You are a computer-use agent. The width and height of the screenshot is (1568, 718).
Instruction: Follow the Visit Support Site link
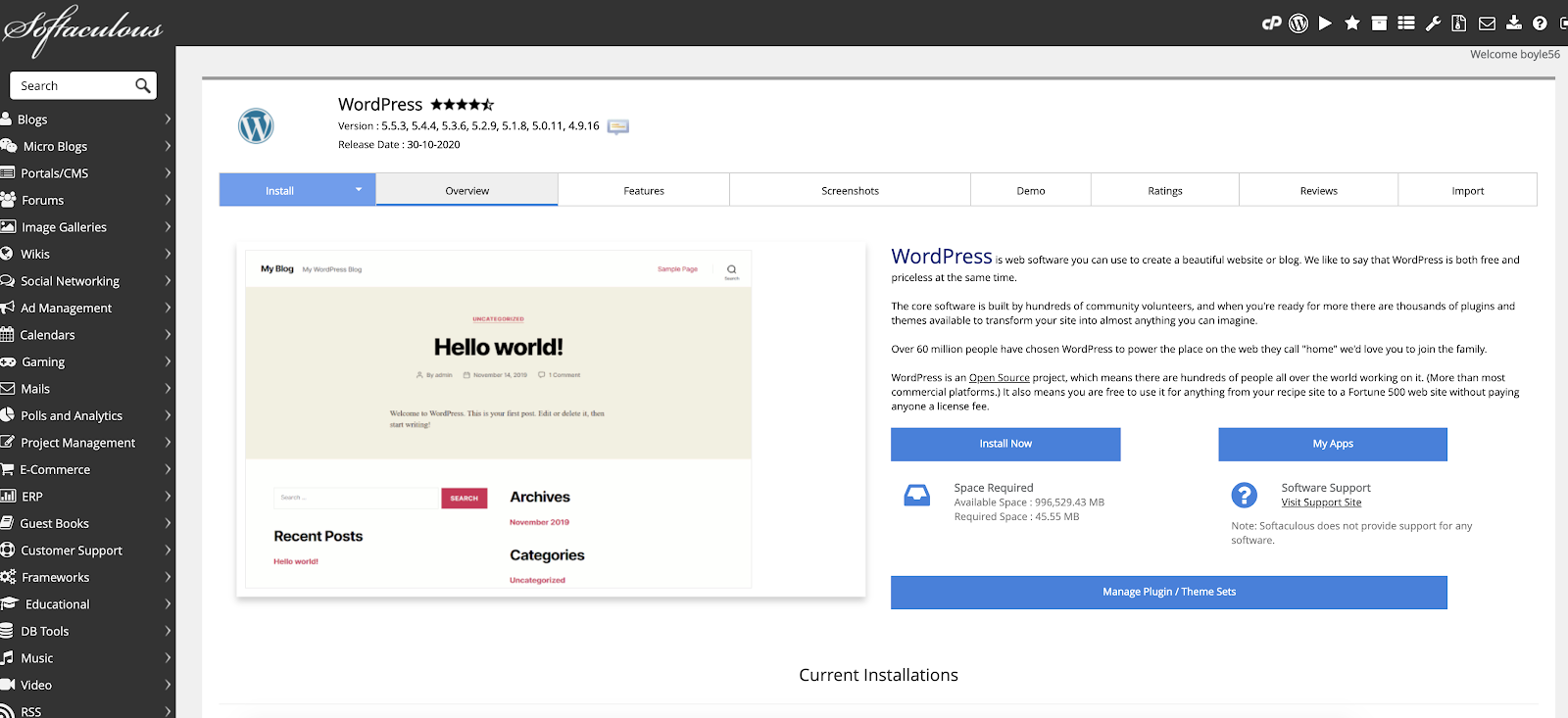(x=1321, y=503)
